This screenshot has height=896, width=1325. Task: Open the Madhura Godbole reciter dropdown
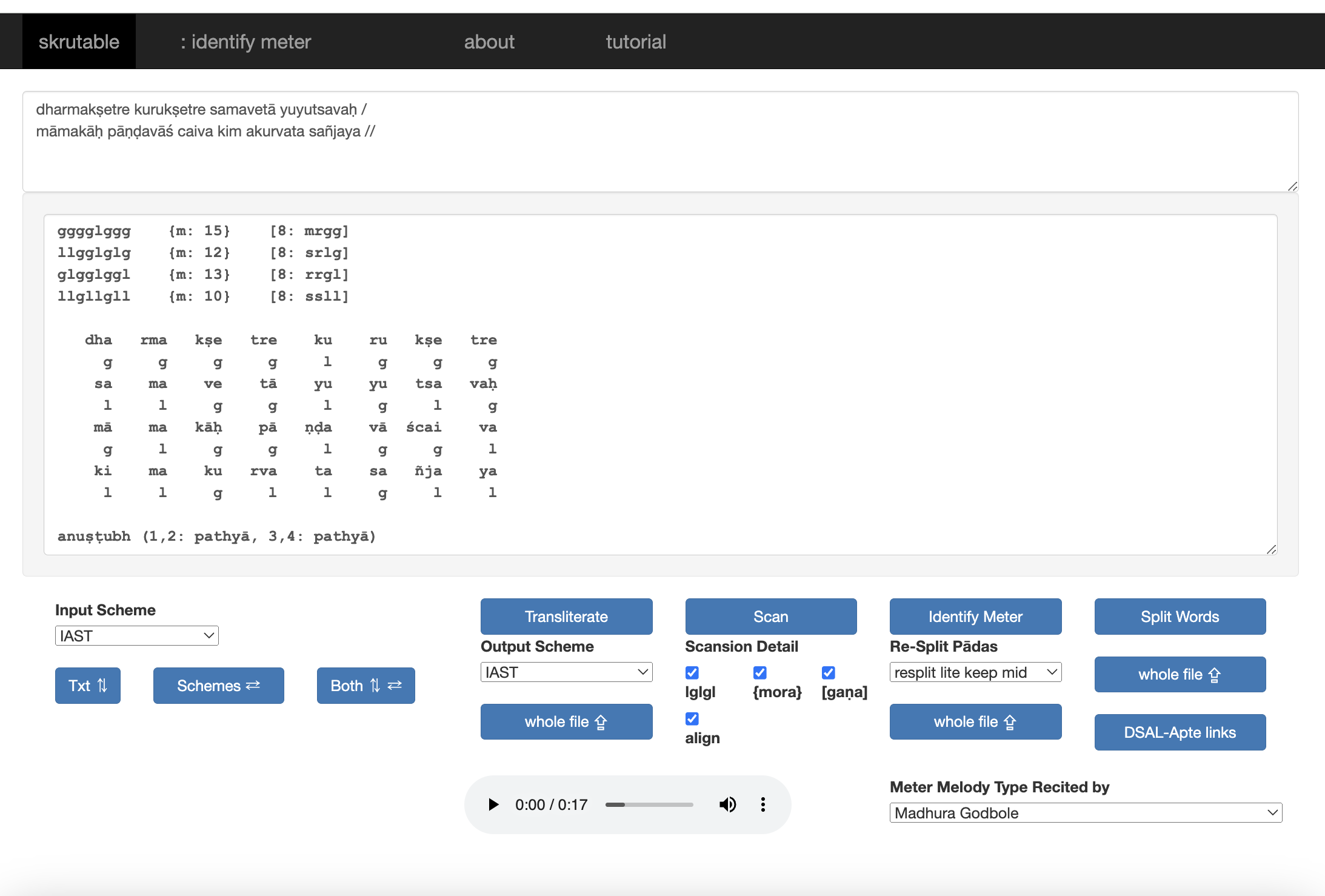pos(1086,813)
